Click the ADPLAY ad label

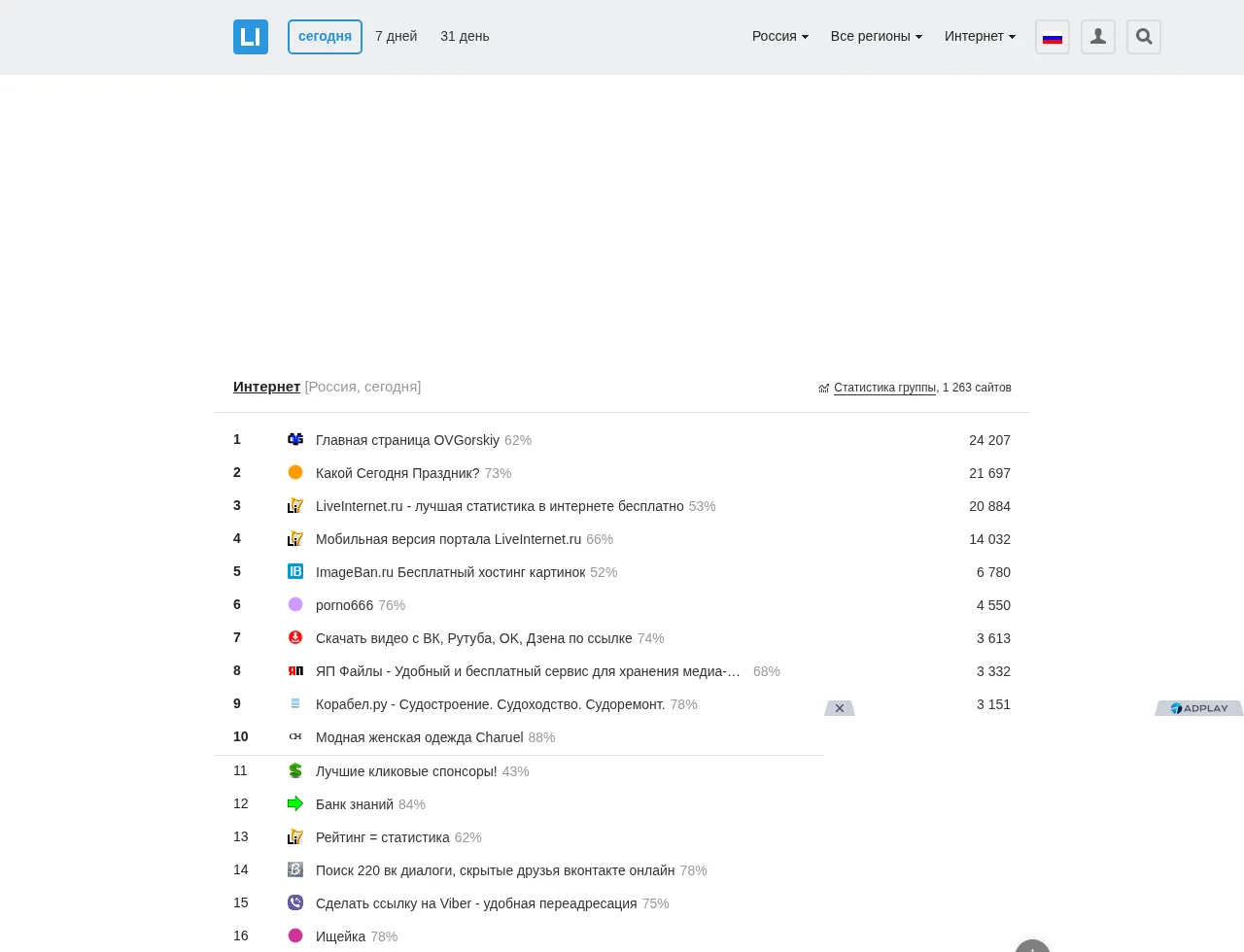(1199, 708)
